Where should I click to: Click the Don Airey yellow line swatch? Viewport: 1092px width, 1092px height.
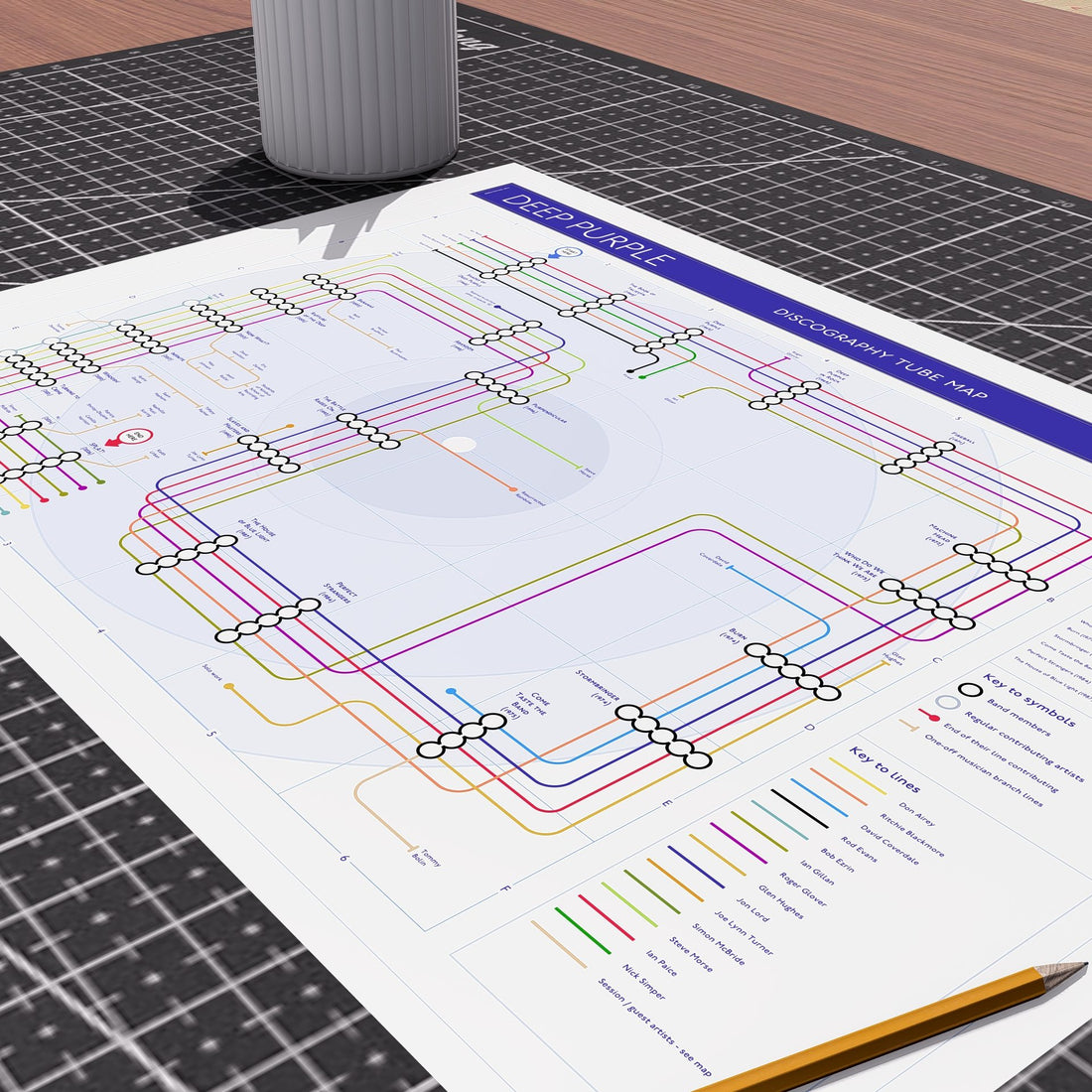[858, 776]
